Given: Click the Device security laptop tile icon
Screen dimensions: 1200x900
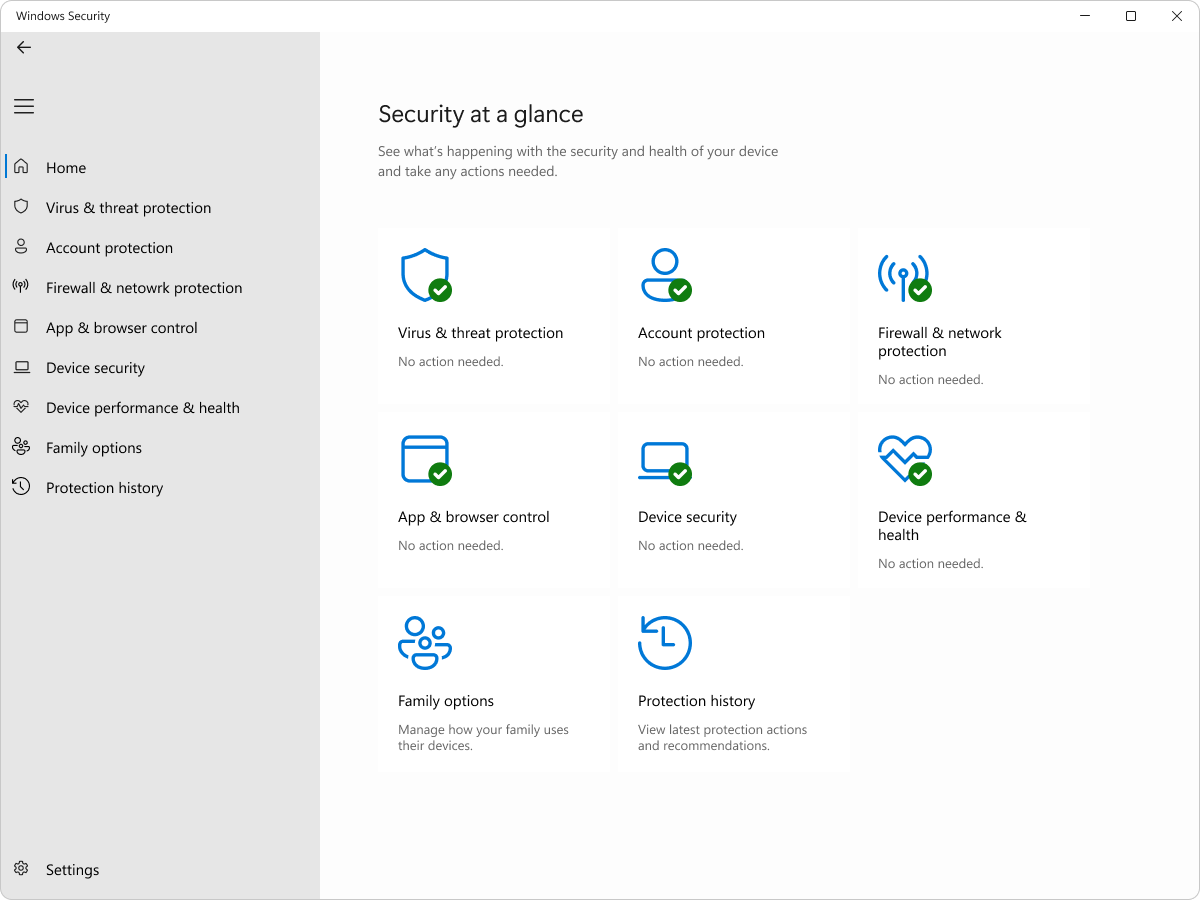Looking at the screenshot, I should (664, 460).
